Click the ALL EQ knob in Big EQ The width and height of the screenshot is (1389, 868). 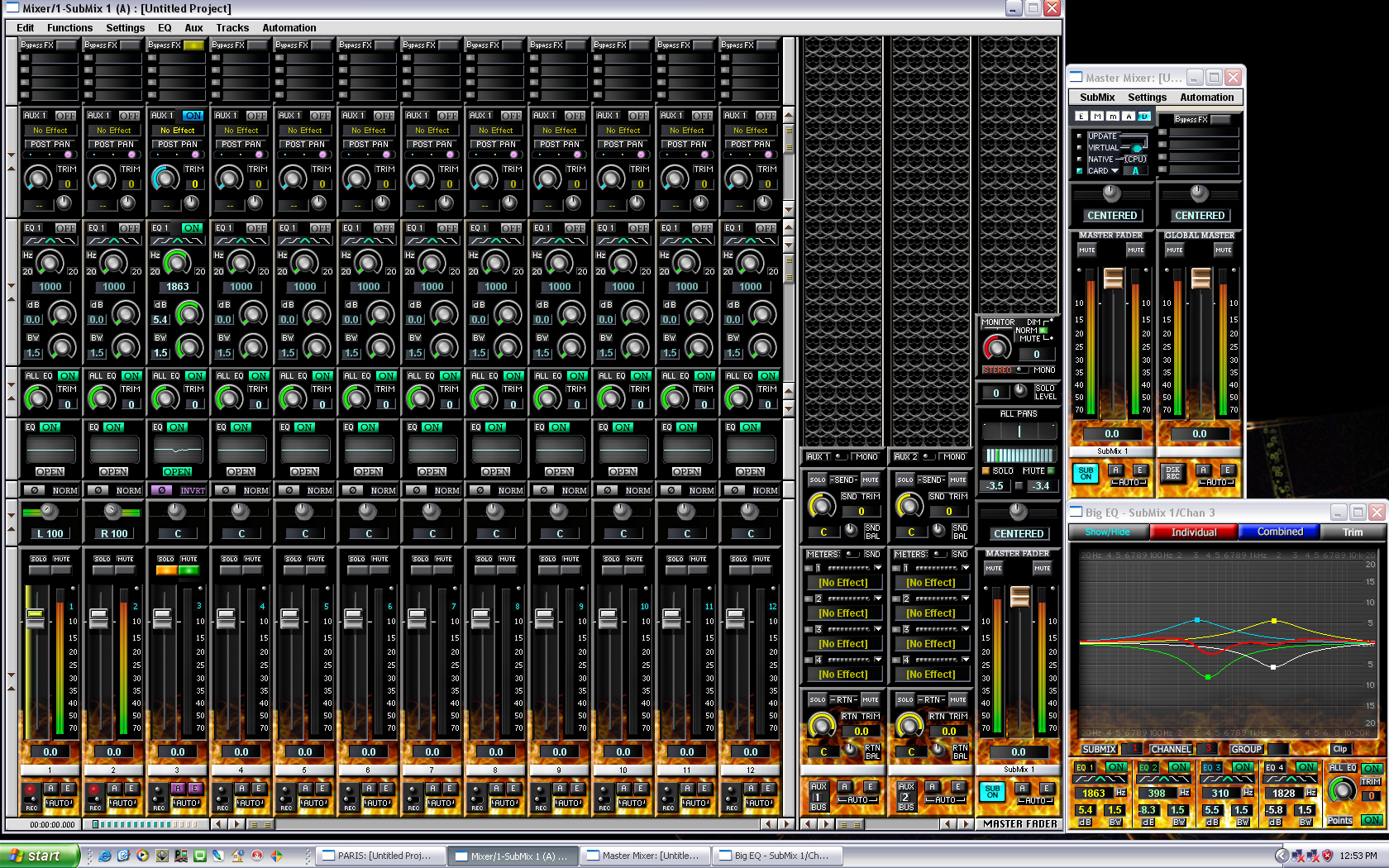tap(1341, 789)
